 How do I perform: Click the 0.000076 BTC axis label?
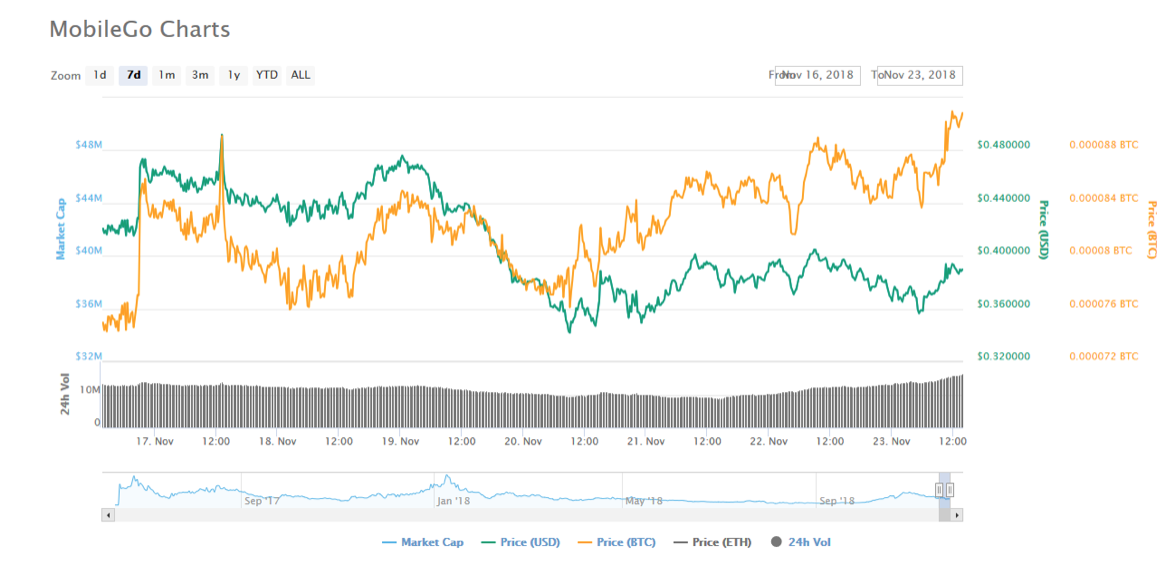click(1104, 304)
